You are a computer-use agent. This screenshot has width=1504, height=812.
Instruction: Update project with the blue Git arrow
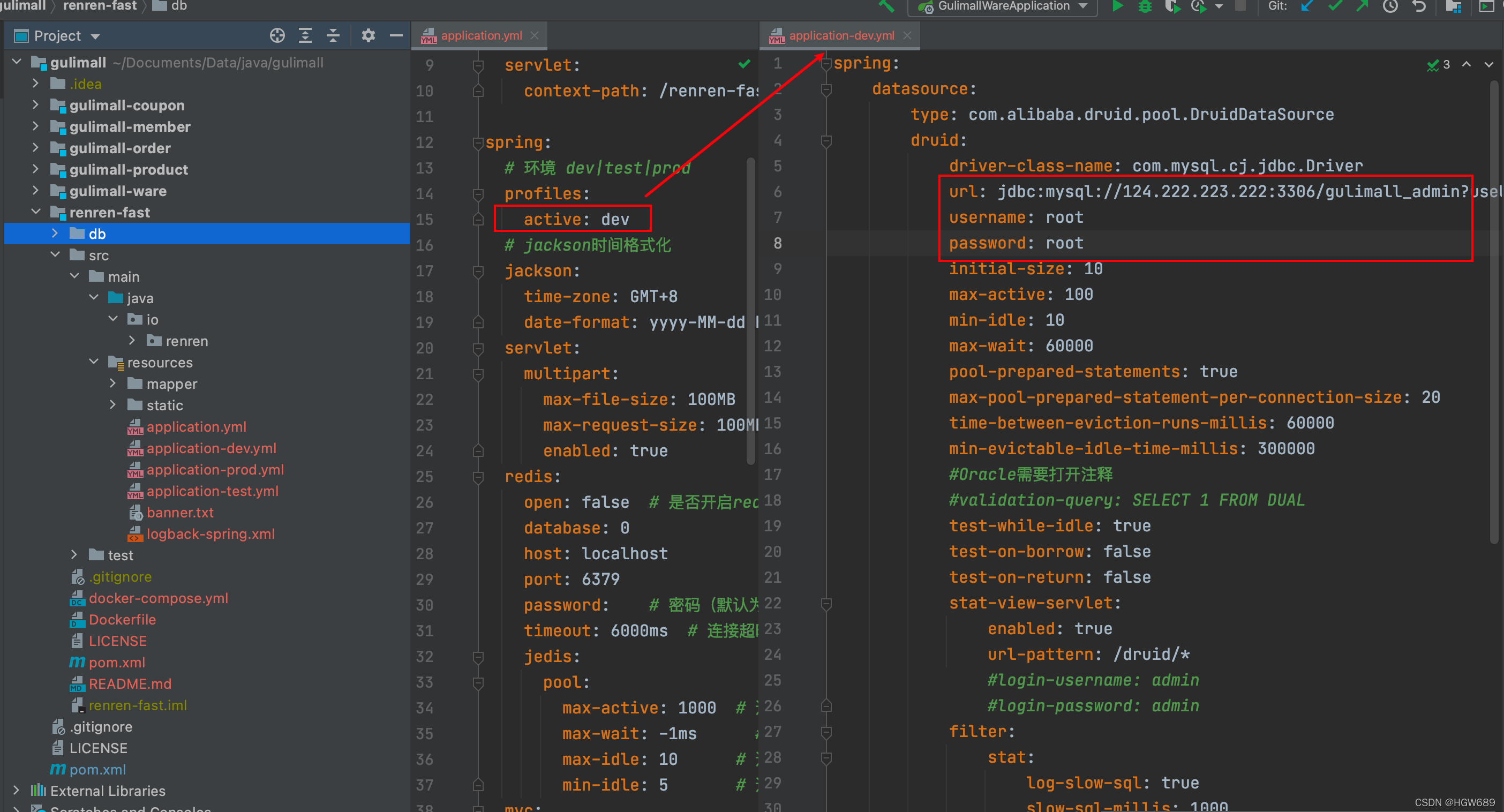[x=1307, y=6]
